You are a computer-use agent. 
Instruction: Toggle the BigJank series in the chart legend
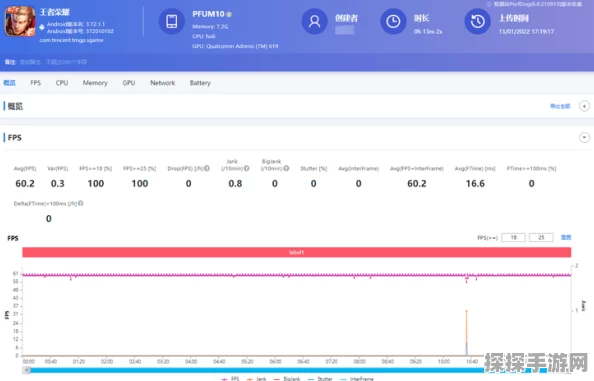[x=287, y=378]
